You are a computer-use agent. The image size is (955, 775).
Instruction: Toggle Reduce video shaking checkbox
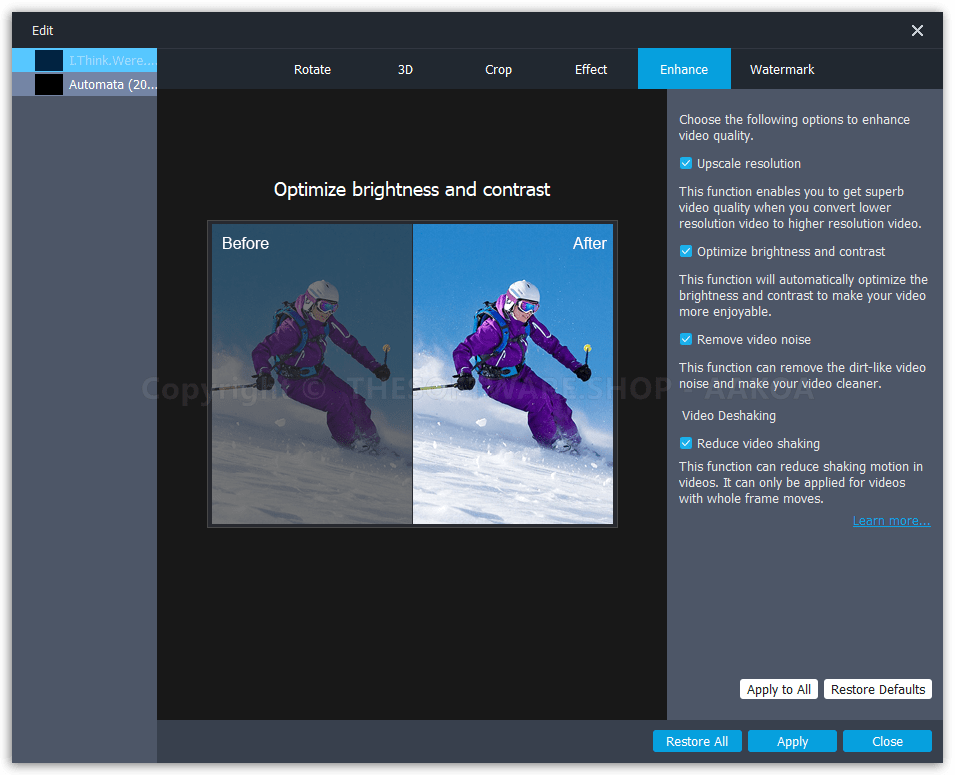(x=686, y=444)
